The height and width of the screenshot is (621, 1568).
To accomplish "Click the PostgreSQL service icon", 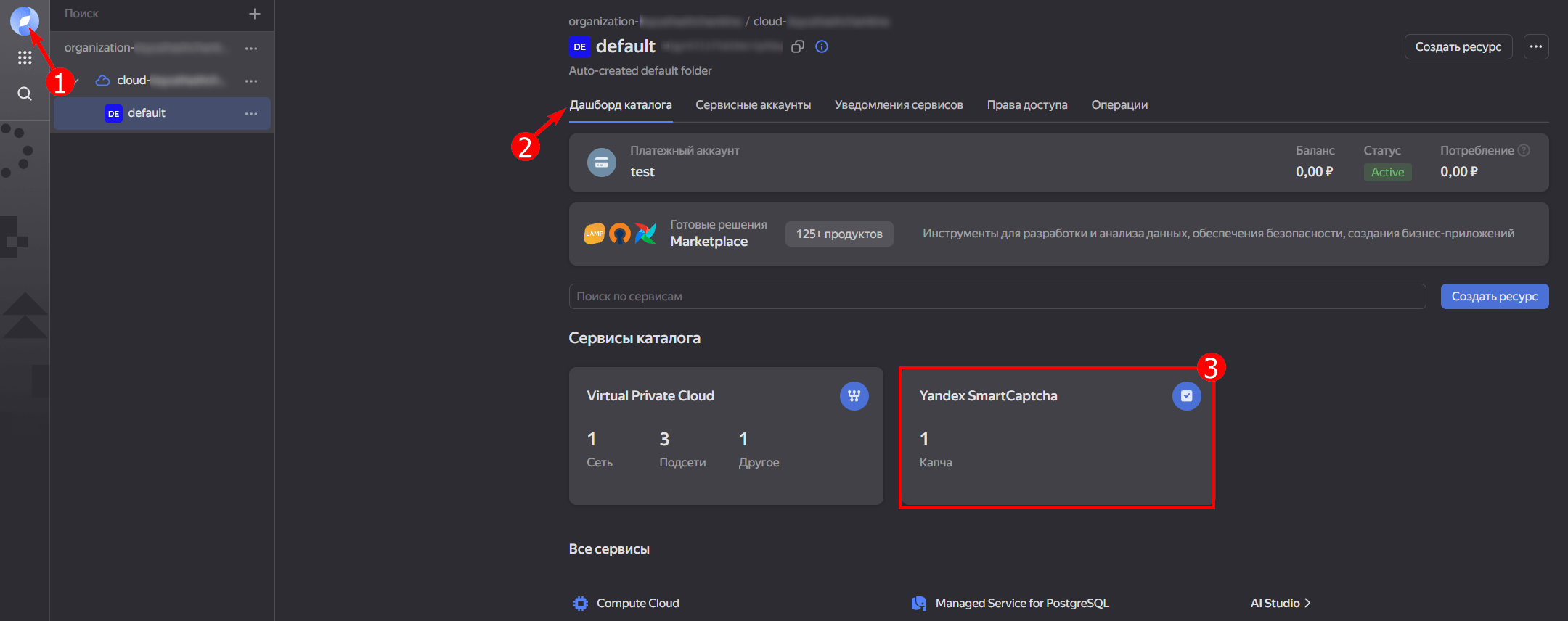I will [x=919, y=603].
